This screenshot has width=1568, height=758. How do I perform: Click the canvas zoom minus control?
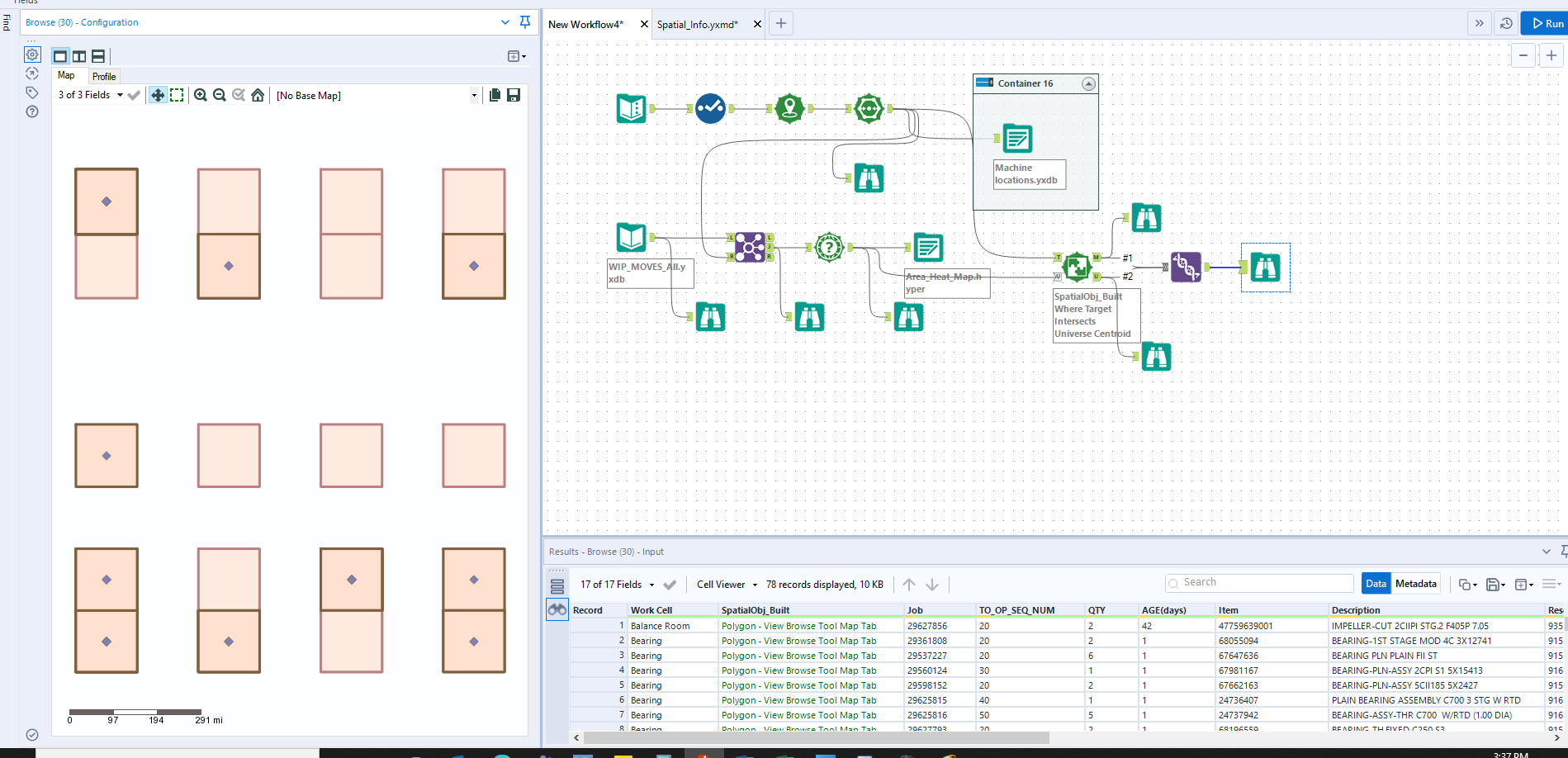pos(1523,55)
